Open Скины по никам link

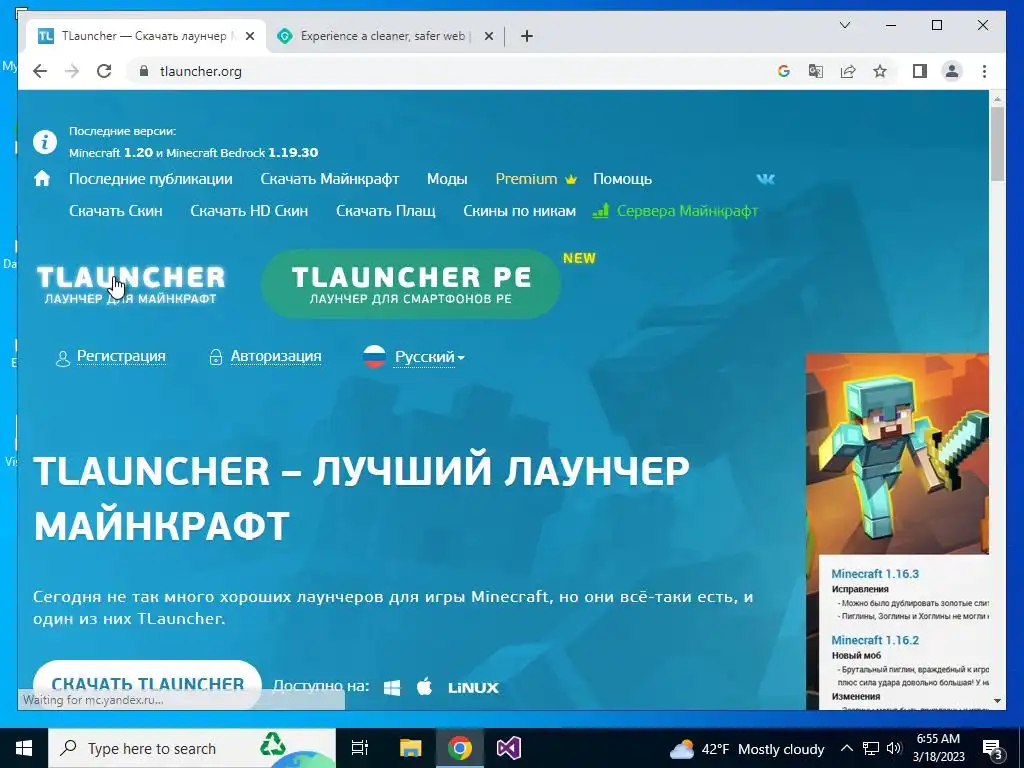pos(519,211)
